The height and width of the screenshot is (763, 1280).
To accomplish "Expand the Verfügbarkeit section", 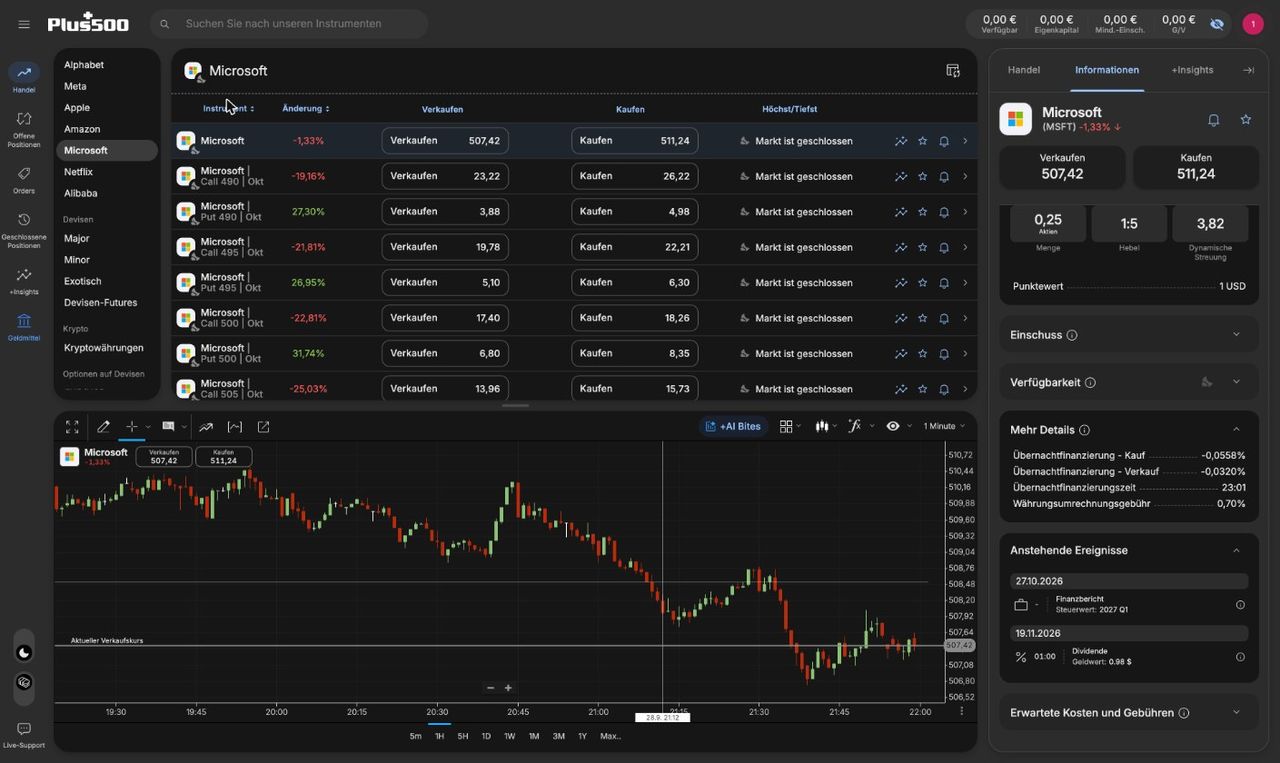I will point(1128,382).
